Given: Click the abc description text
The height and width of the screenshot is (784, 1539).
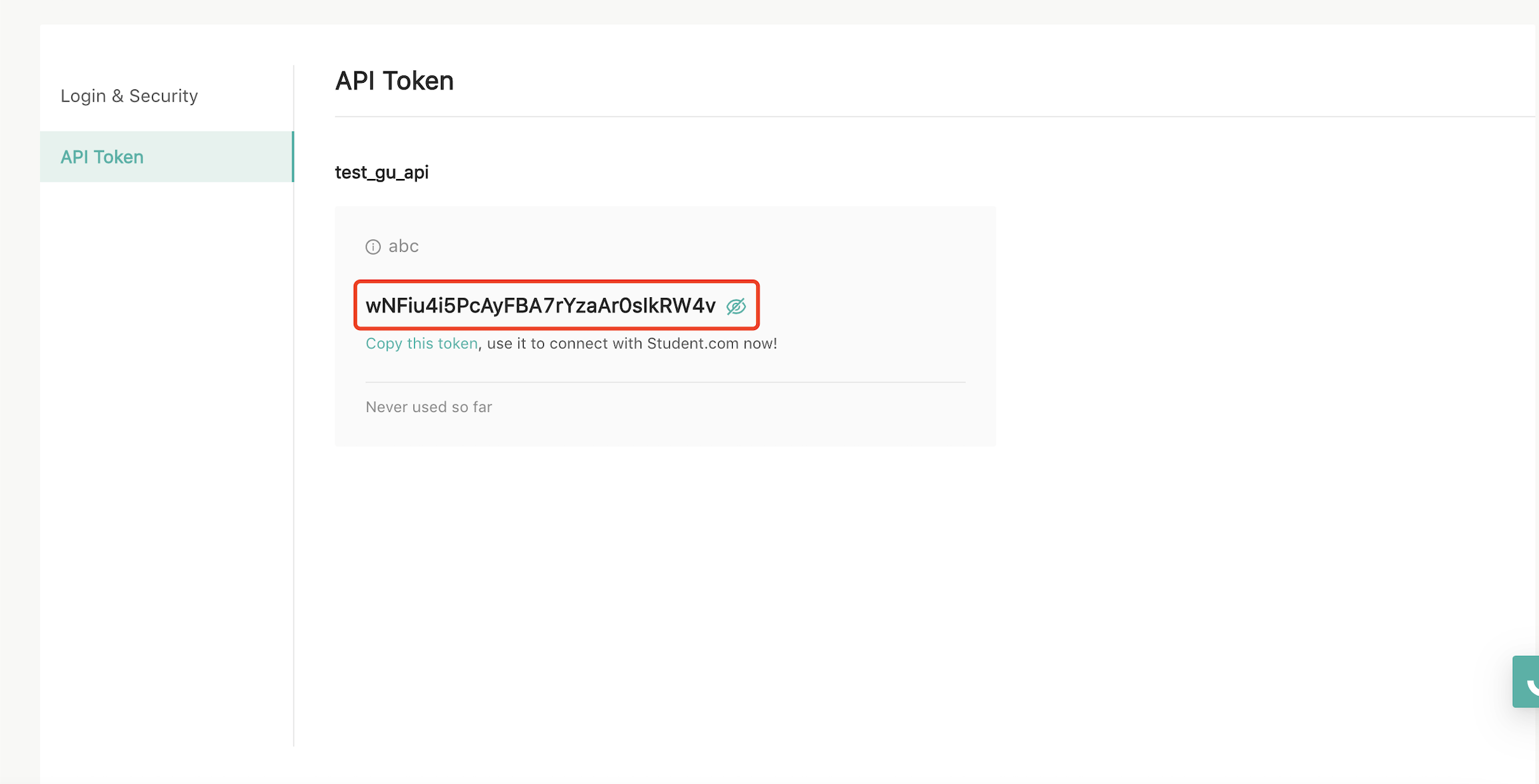Looking at the screenshot, I should pyautogui.click(x=403, y=246).
